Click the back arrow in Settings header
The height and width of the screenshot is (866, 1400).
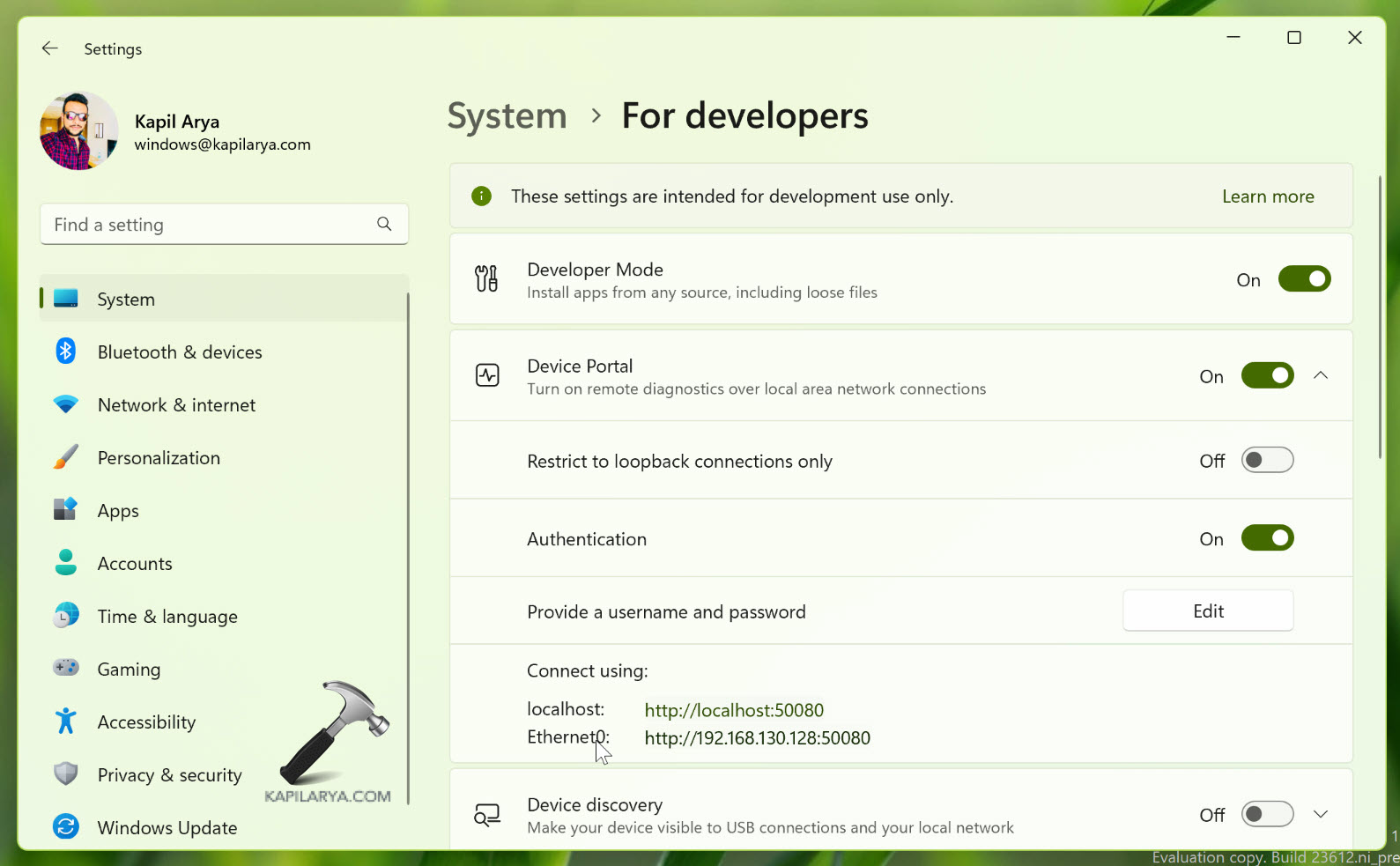coord(49,48)
